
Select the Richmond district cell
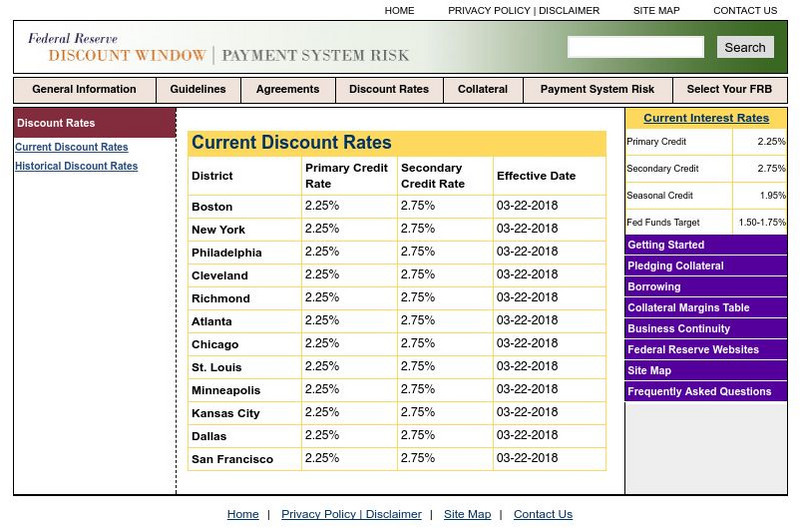coord(245,298)
